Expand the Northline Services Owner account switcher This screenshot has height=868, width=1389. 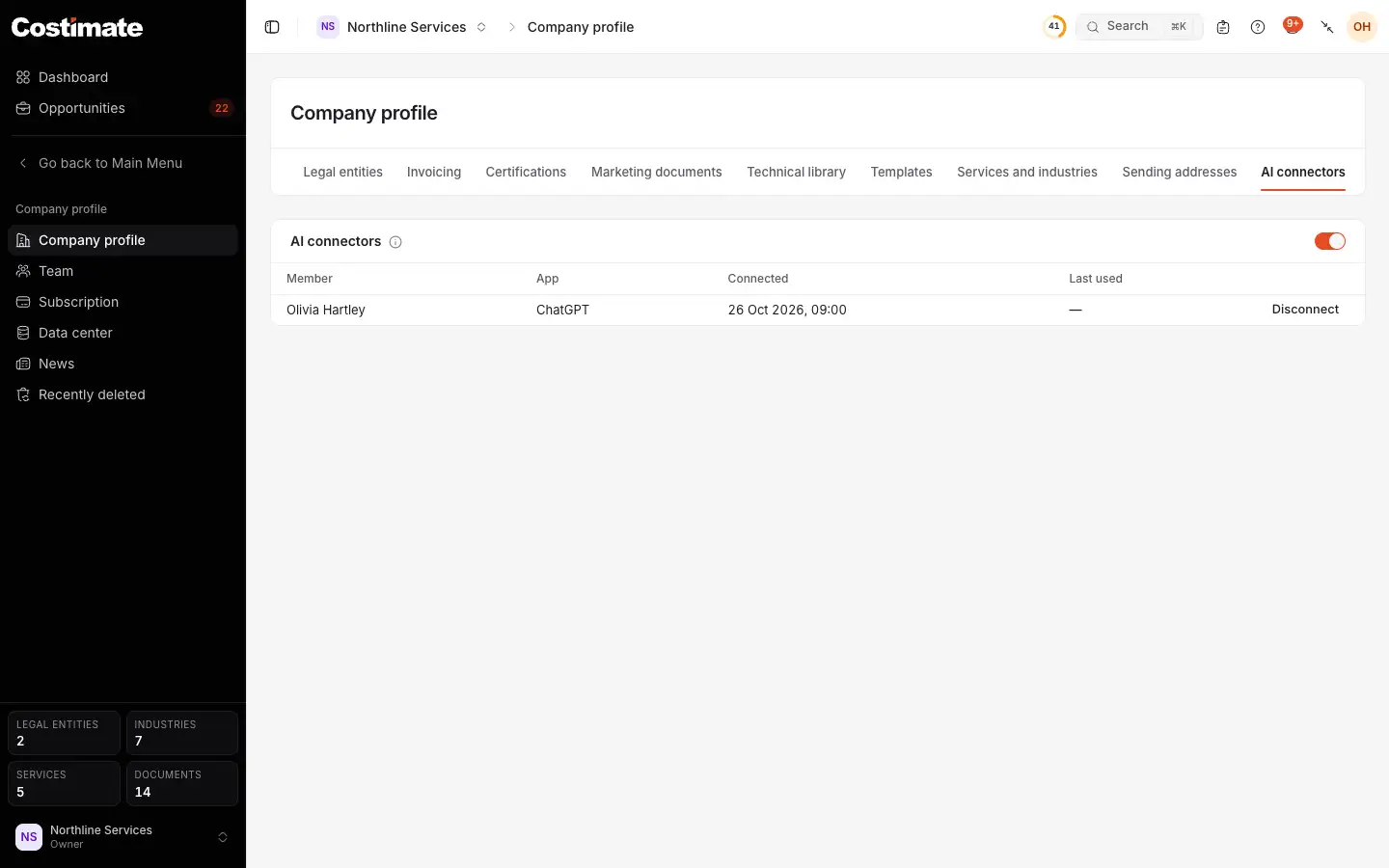(x=123, y=837)
